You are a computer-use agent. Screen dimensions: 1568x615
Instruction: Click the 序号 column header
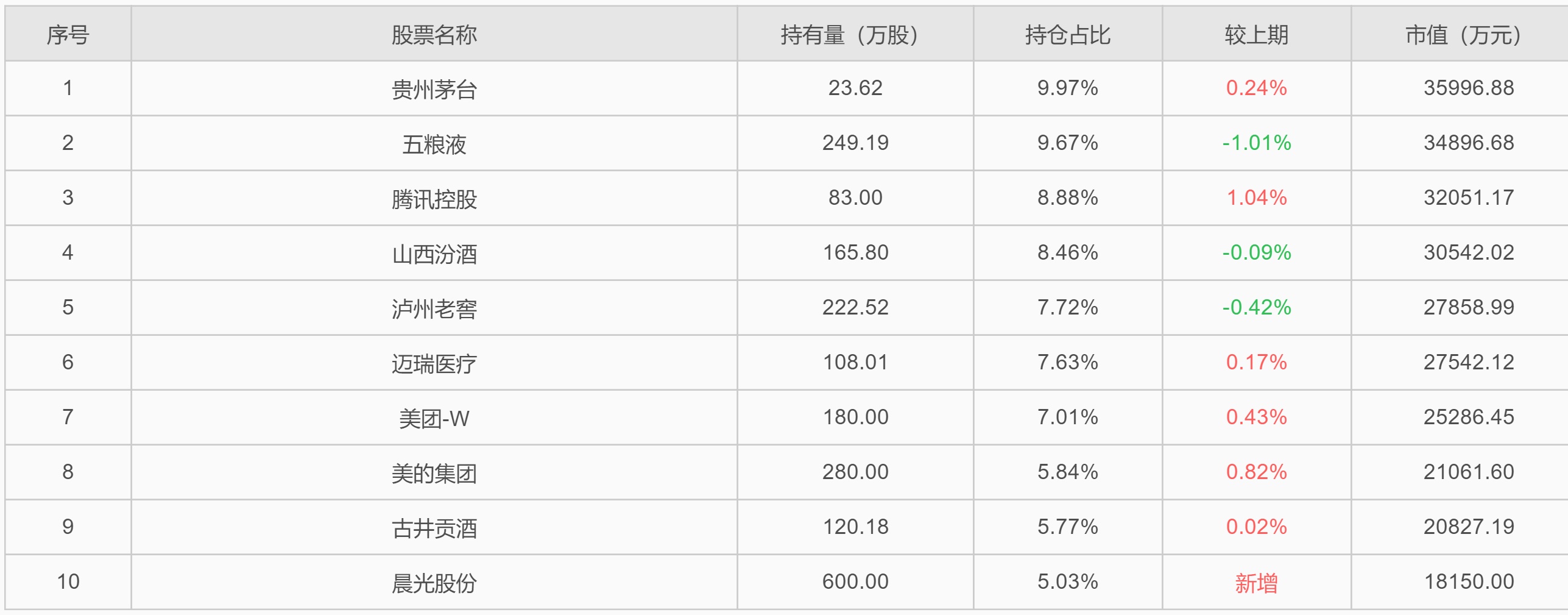(x=68, y=35)
